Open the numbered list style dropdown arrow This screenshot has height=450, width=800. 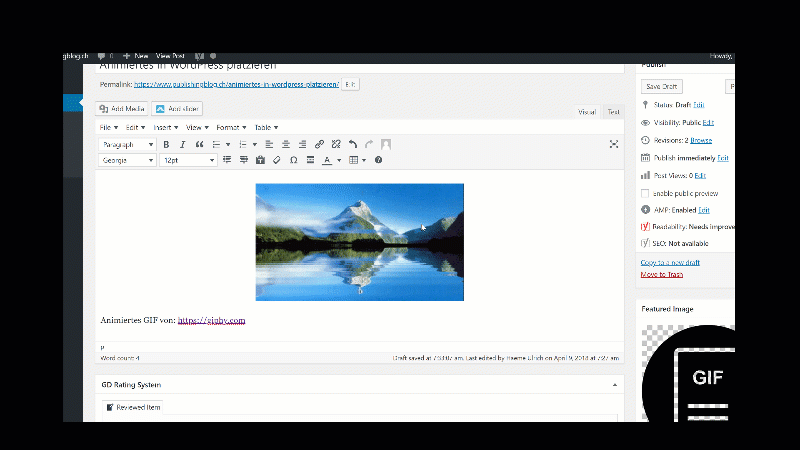[x=255, y=145]
